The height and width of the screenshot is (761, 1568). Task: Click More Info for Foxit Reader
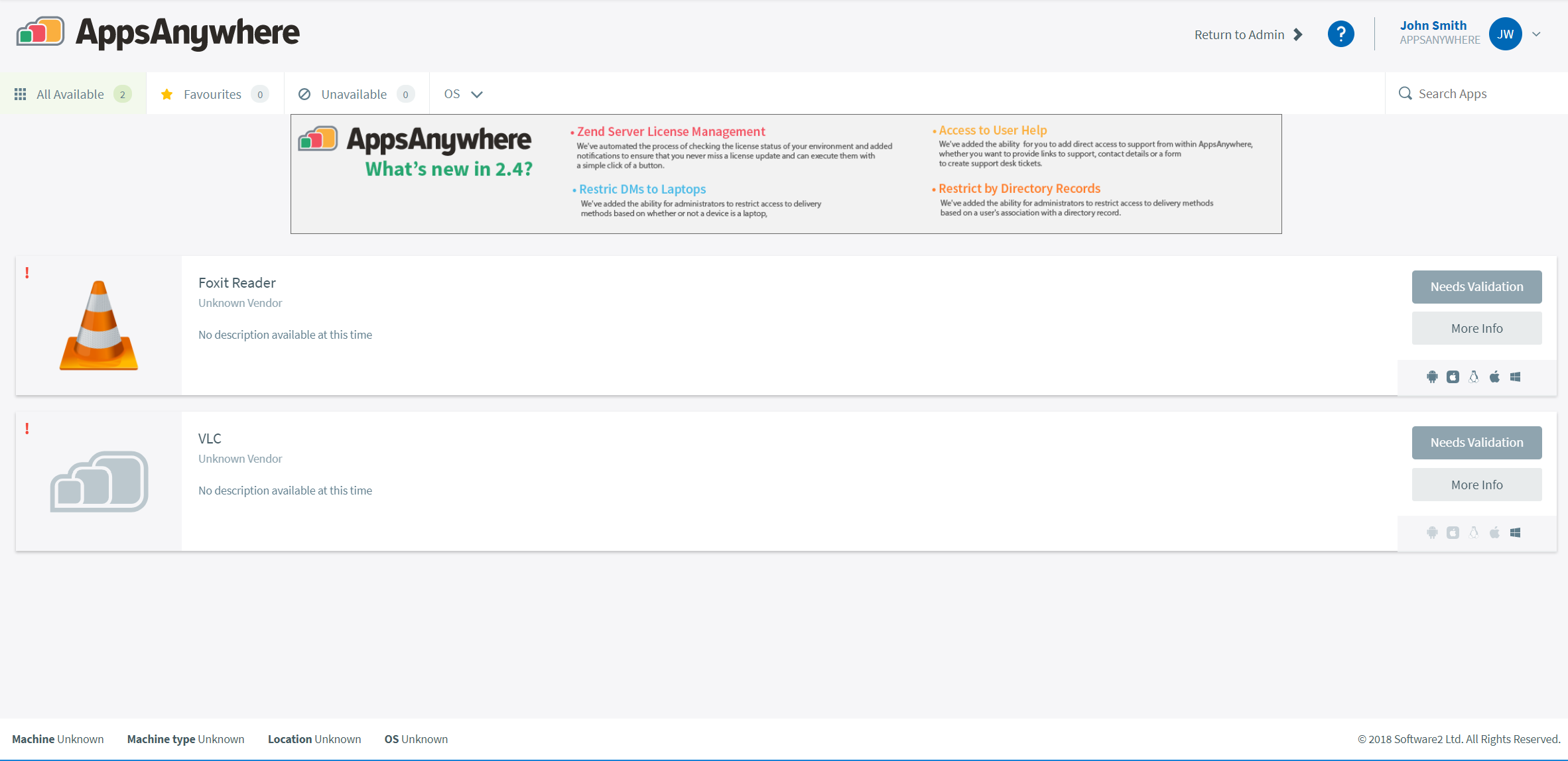click(x=1477, y=327)
